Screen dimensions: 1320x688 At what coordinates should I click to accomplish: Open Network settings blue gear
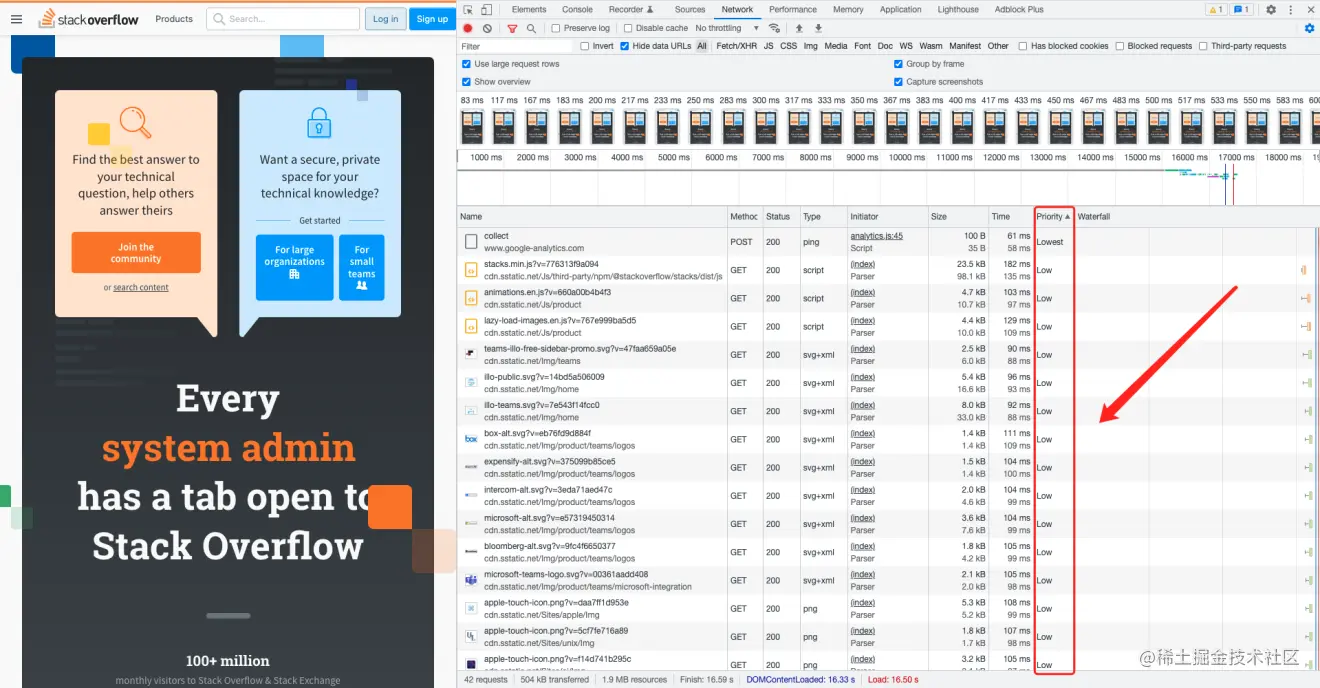(1309, 28)
